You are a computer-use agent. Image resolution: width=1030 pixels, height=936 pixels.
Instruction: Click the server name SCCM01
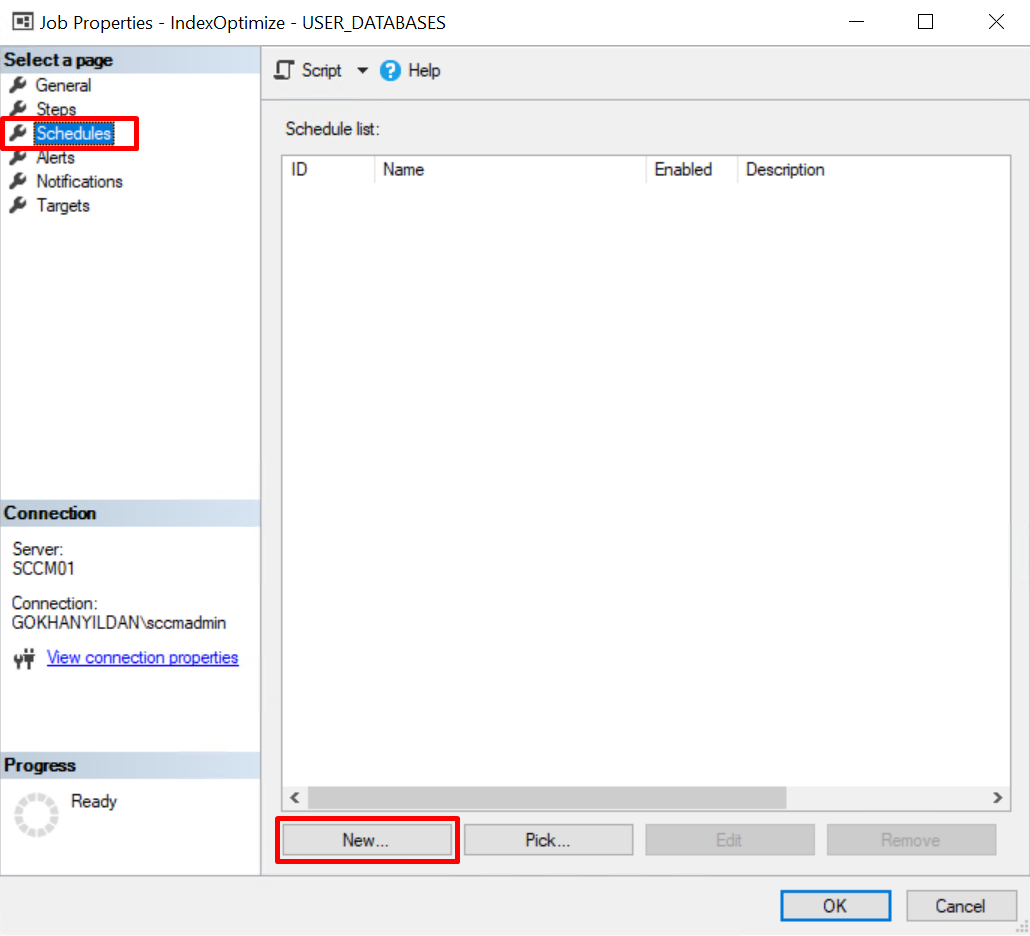pos(43,568)
